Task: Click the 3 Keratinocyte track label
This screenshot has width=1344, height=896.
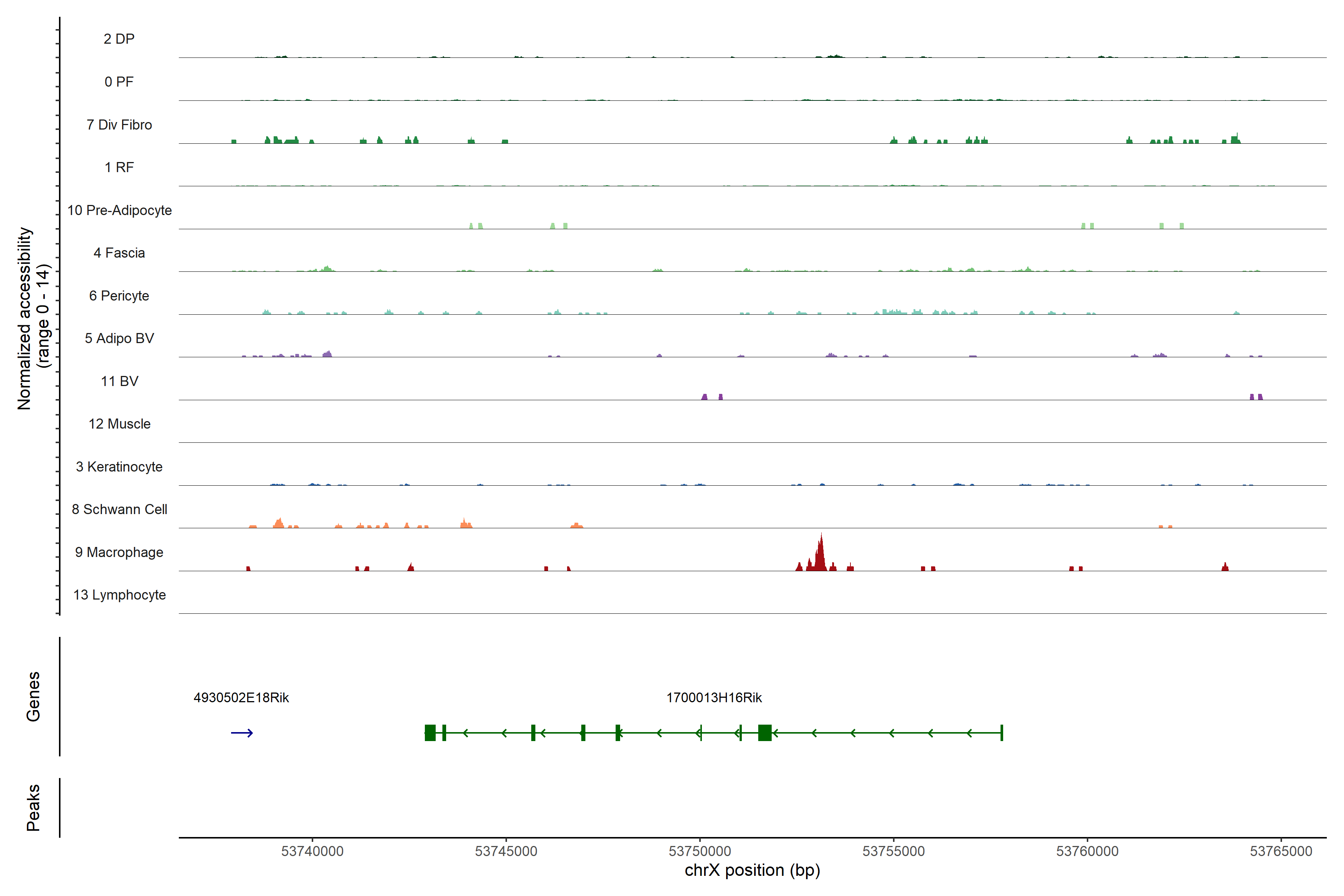Action: click(119, 467)
